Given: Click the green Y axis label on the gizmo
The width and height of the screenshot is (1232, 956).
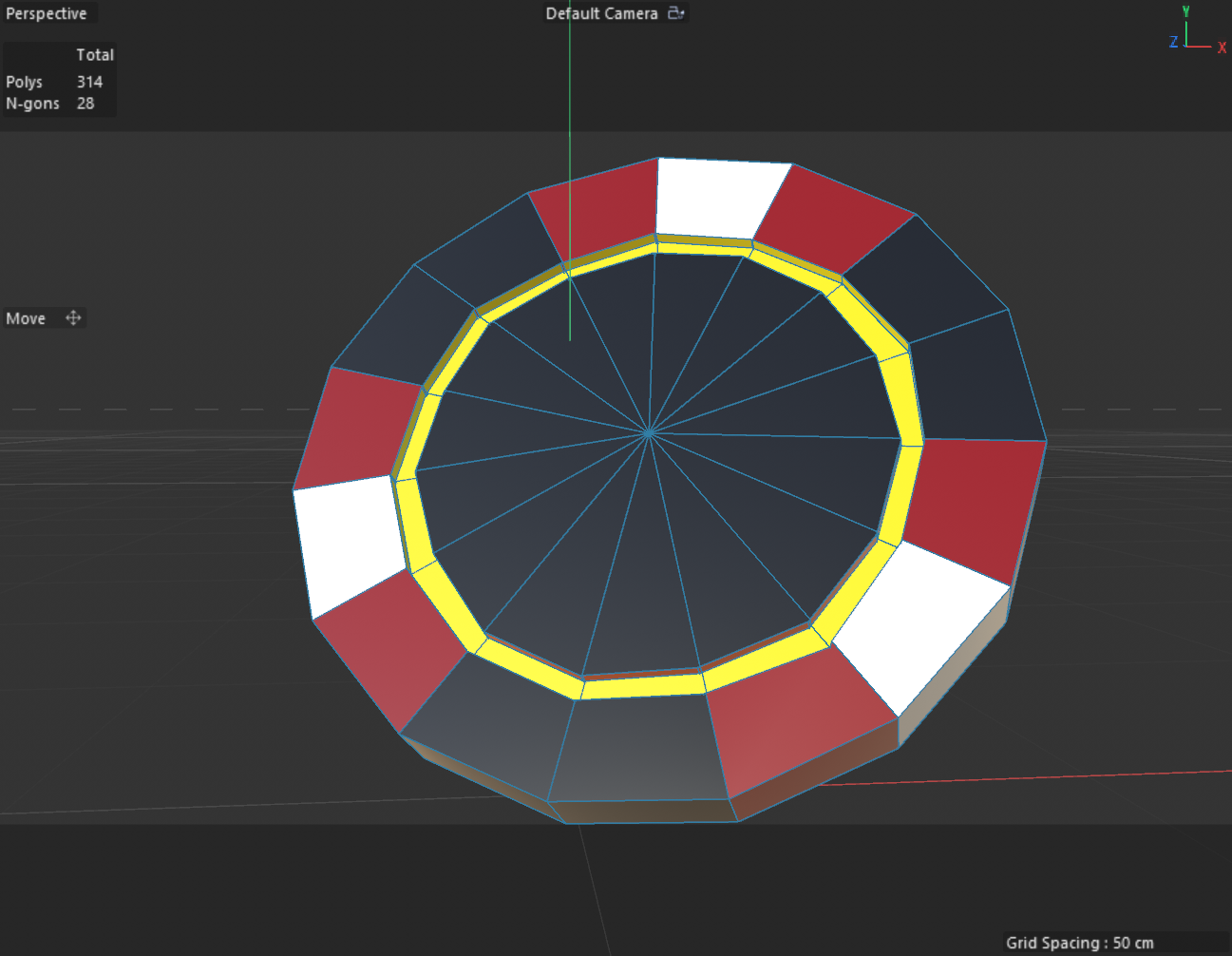Looking at the screenshot, I should 1185,10.
